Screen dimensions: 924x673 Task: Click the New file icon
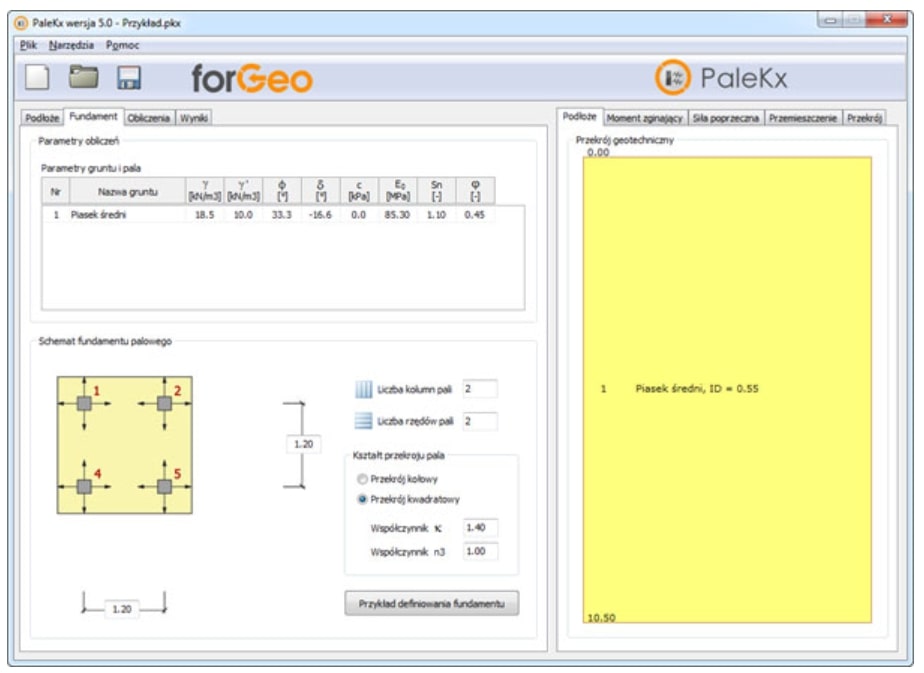pyautogui.click(x=37, y=79)
